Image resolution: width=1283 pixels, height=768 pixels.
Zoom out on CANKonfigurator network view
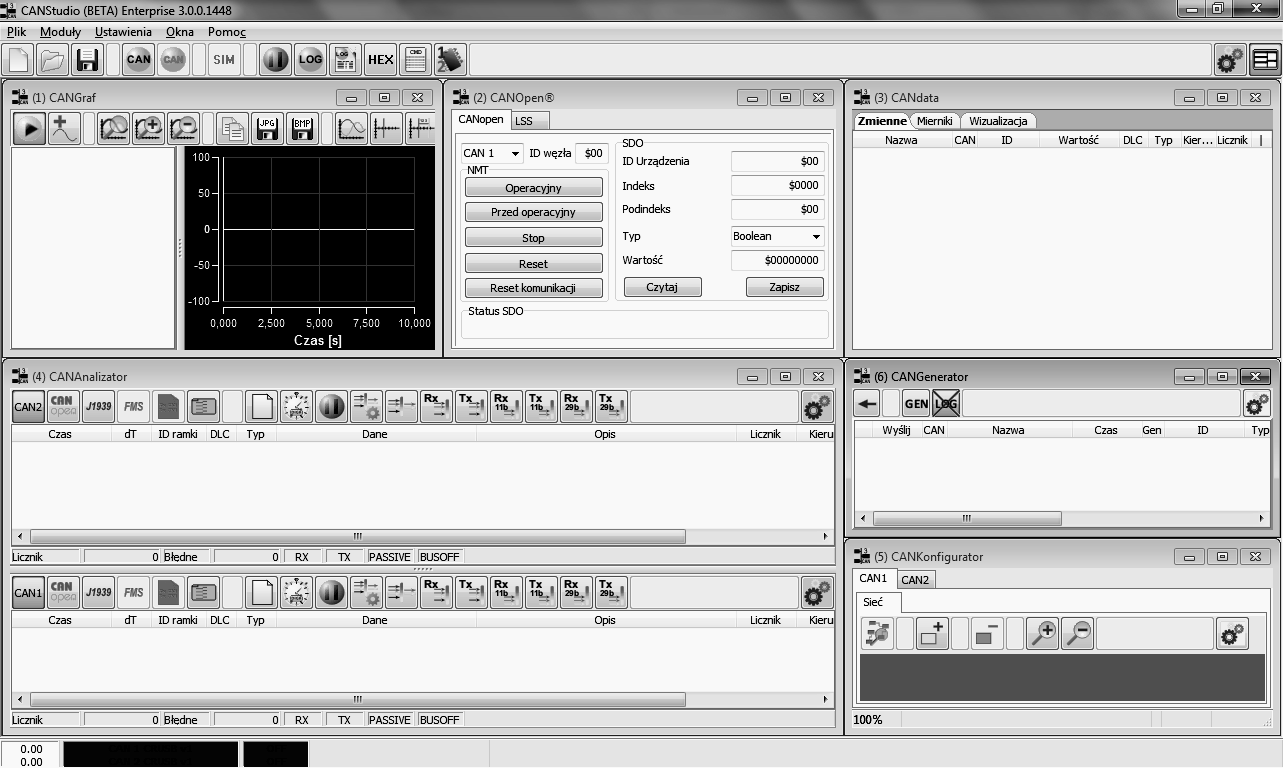[x=1077, y=633]
